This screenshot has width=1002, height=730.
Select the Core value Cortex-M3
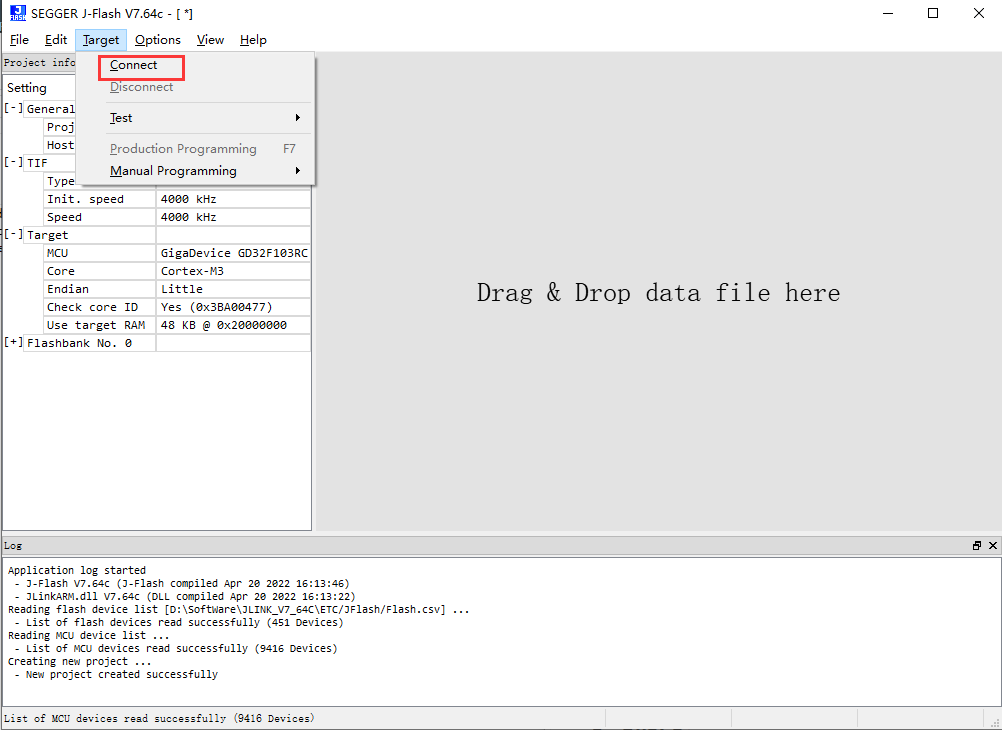(233, 271)
